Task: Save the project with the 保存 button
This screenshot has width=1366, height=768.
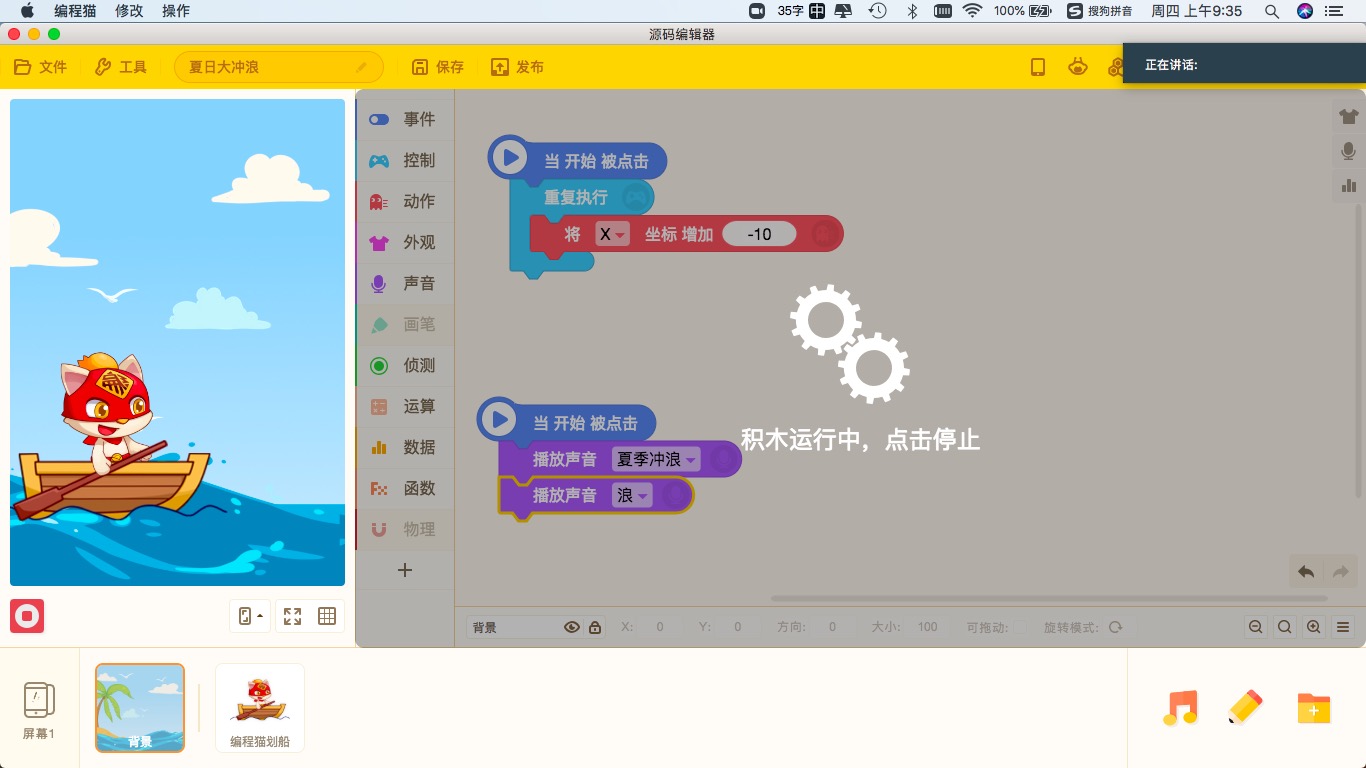Action: pyautogui.click(x=439, y=67)
